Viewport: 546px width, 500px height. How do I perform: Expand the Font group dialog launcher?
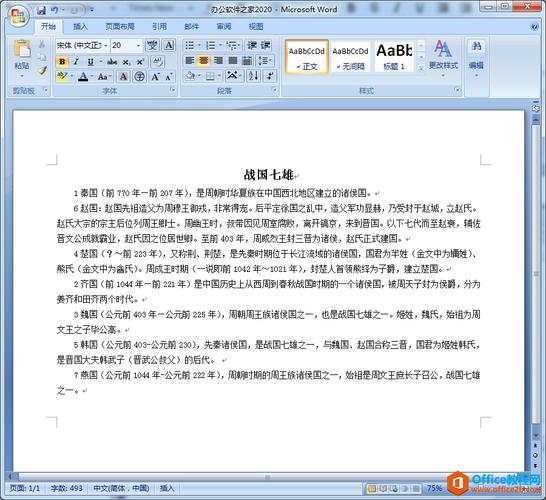click(x=173, y=90)
